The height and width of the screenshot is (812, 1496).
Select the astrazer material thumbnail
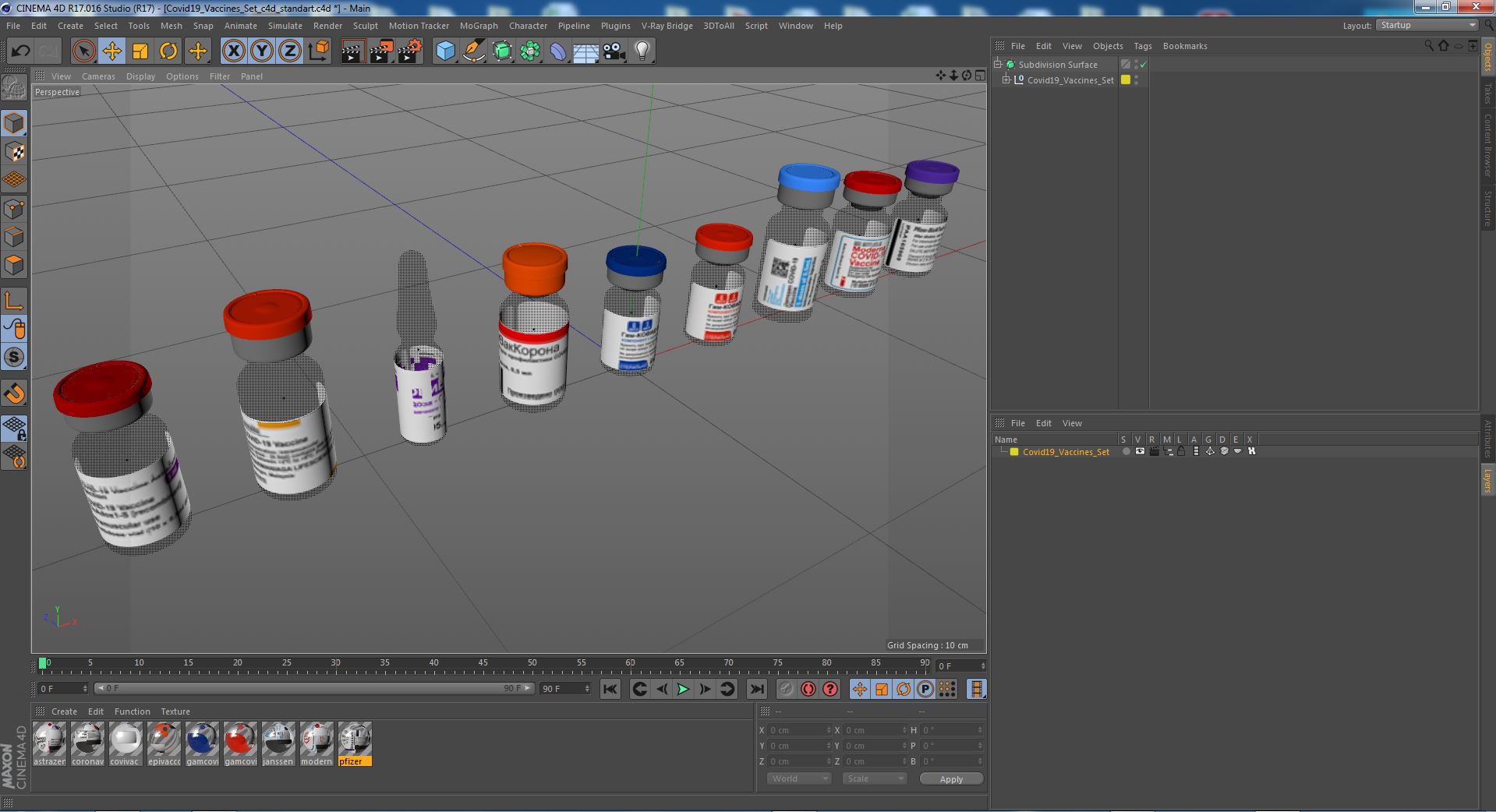[50, 744]
